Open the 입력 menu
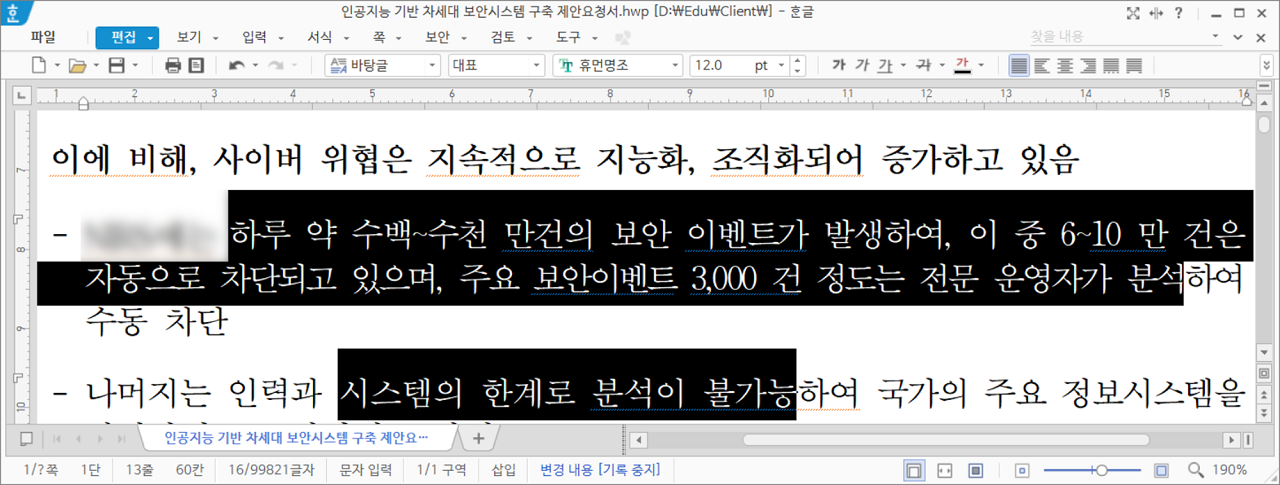 254,38
